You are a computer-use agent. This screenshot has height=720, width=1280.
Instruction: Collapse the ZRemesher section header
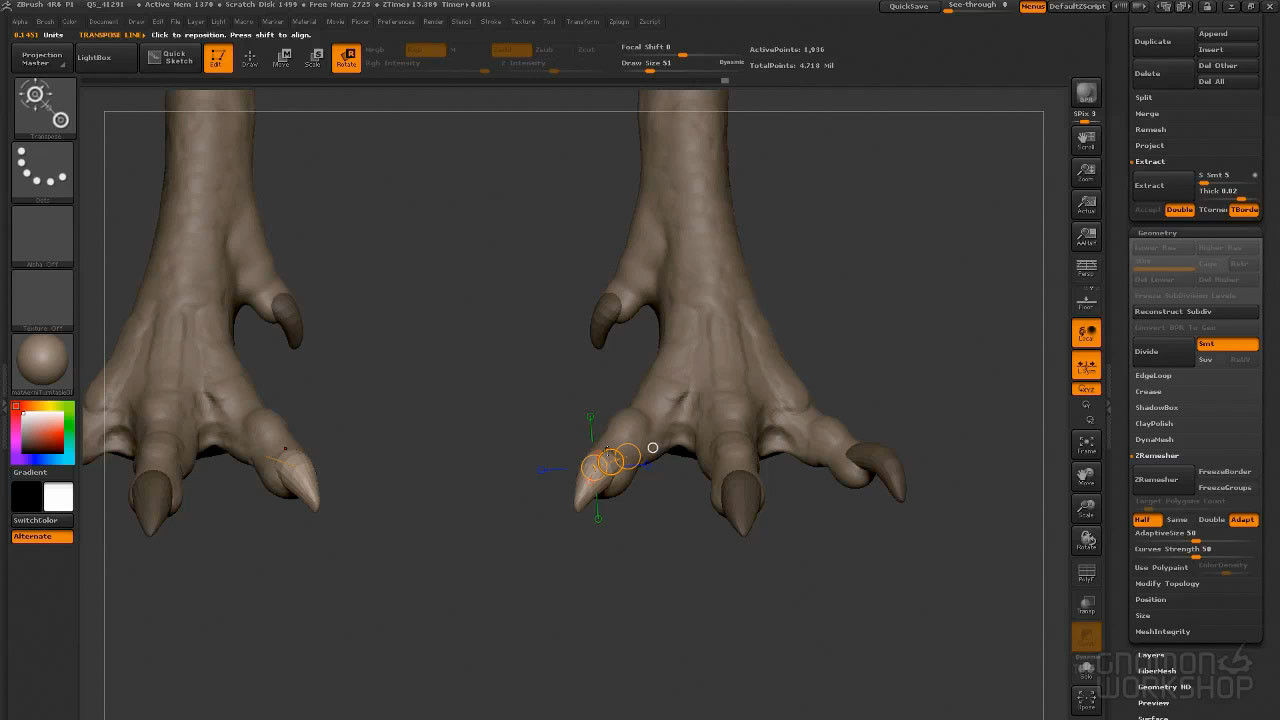click(1157, 455)
